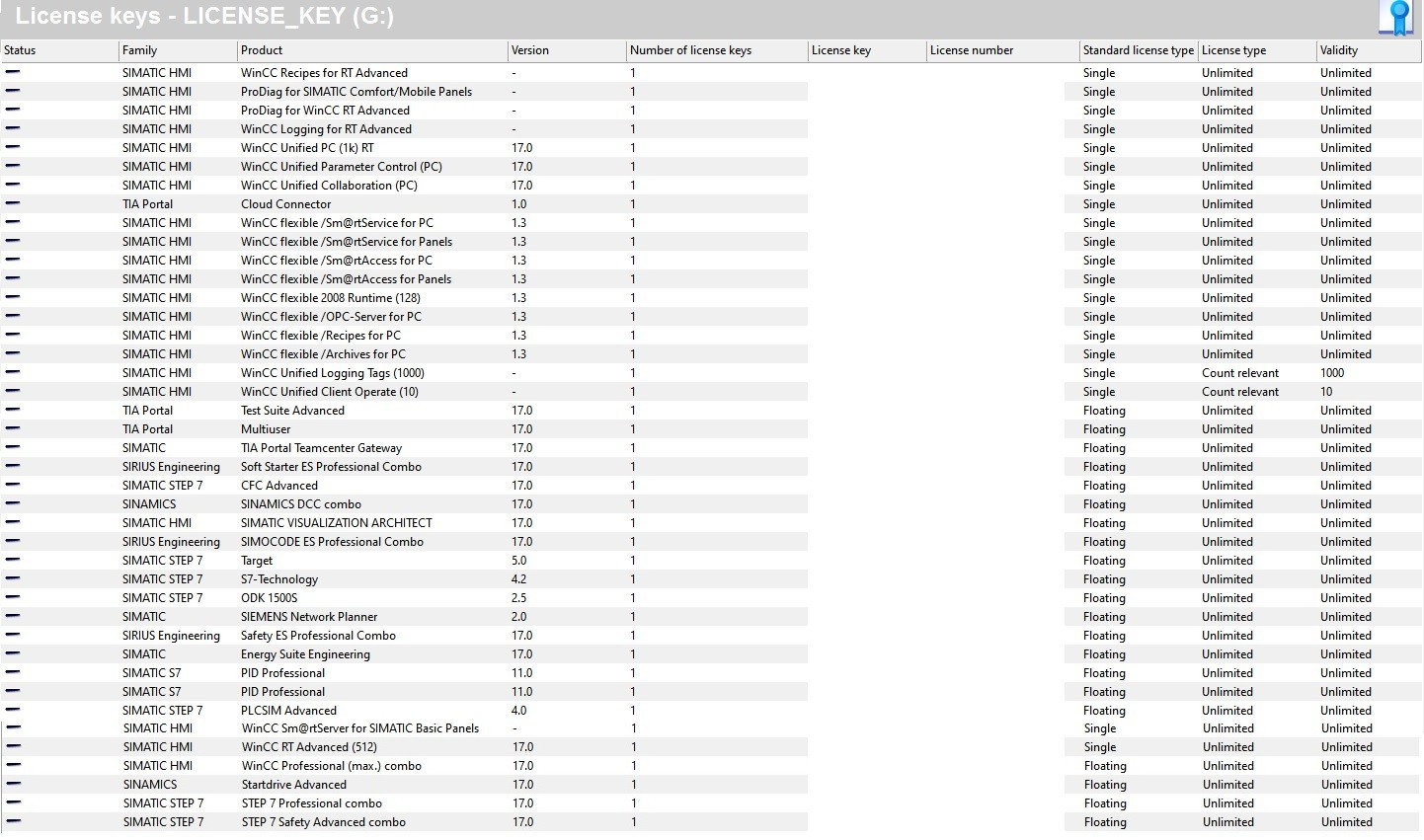
Task: Select the status icon in the Multiuser row
Action: tap(13, 428)
